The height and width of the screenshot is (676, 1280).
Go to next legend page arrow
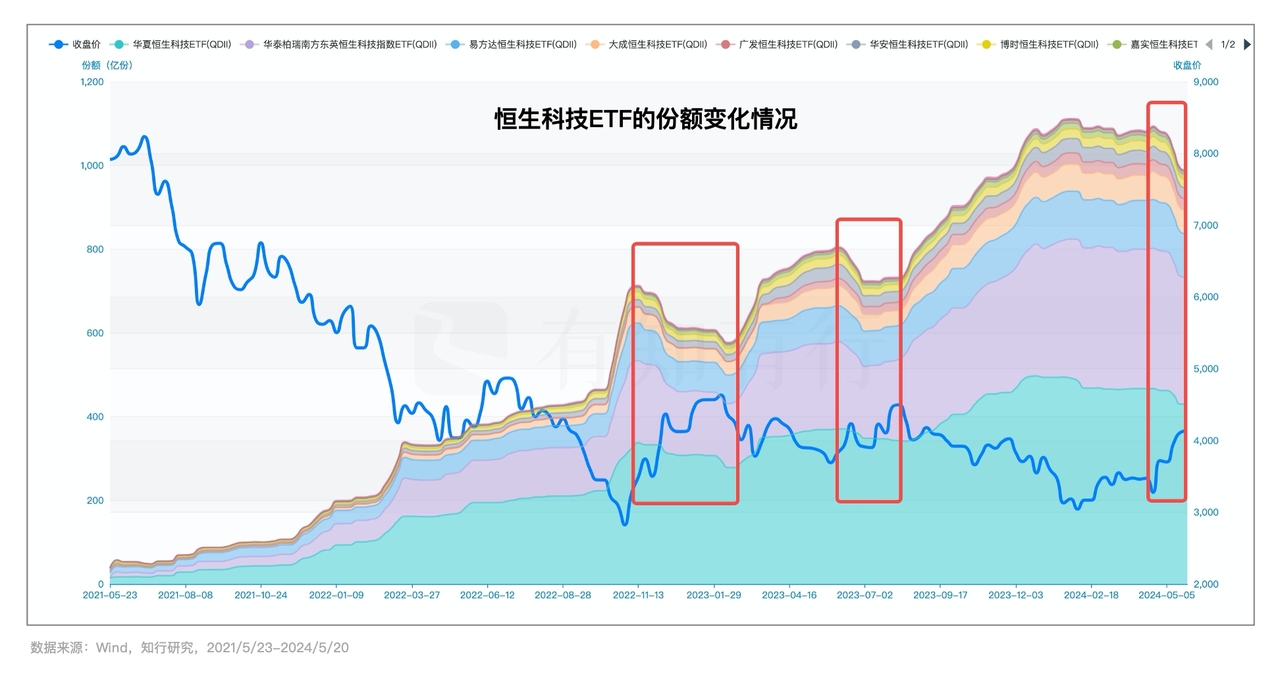pos(1247,45)
